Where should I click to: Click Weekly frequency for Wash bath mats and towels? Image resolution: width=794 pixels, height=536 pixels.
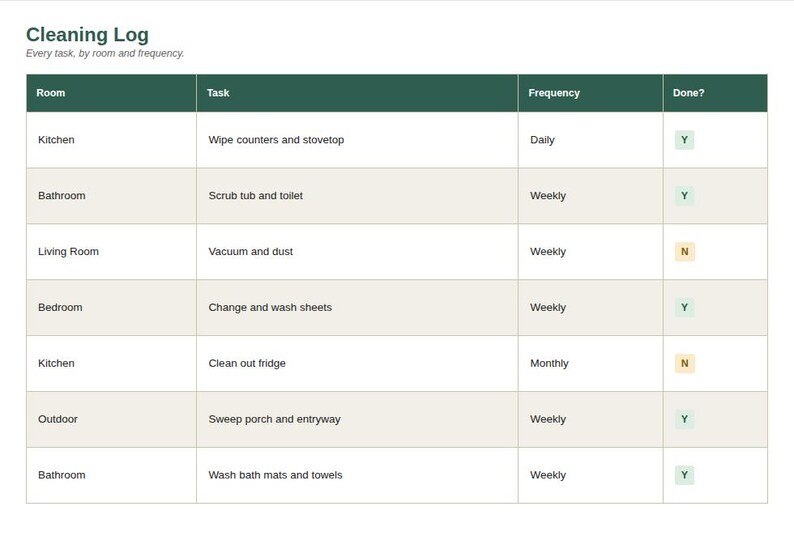[x=590, y=475]
